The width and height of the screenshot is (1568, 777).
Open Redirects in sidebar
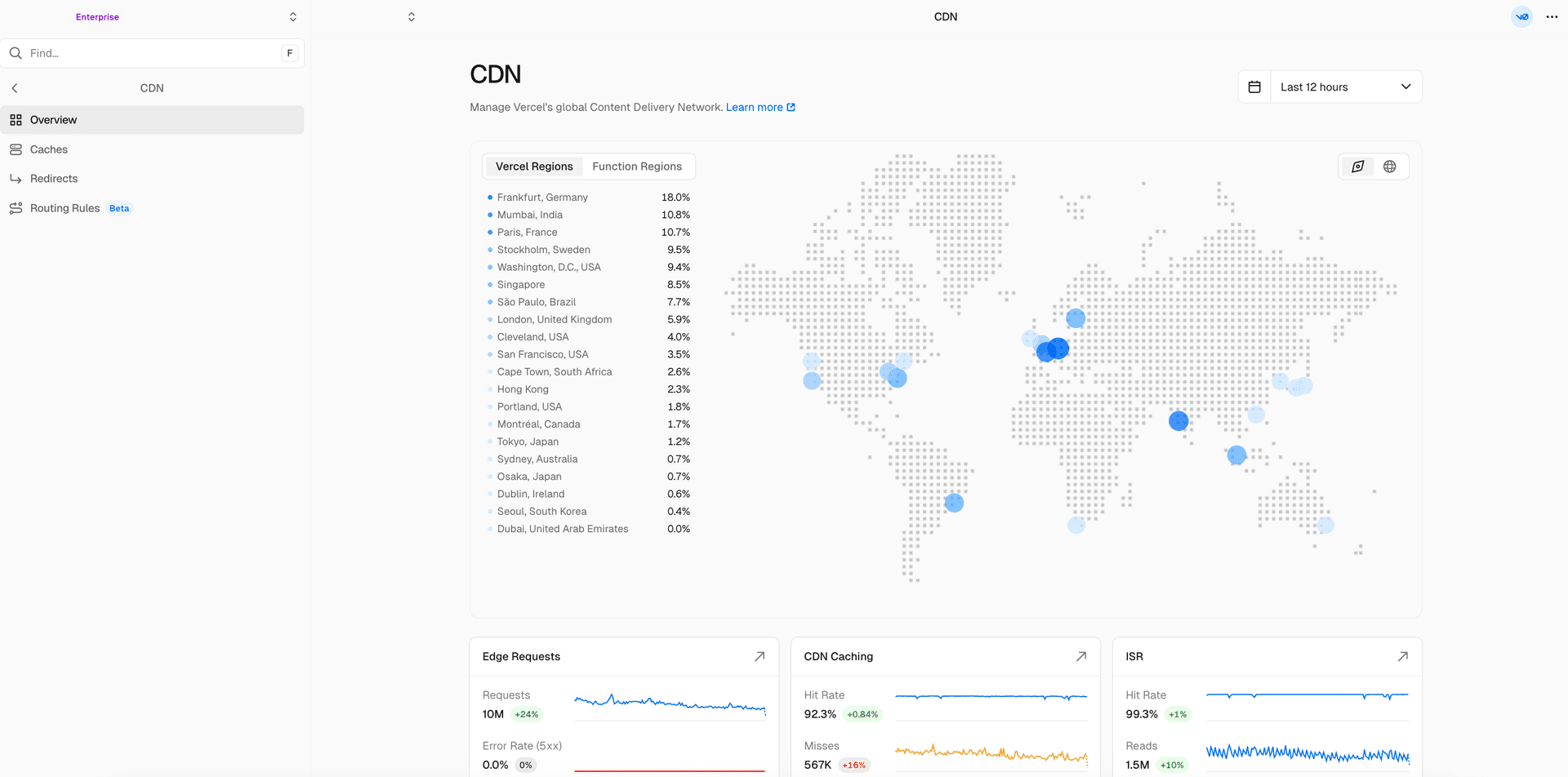pos(54,179)
